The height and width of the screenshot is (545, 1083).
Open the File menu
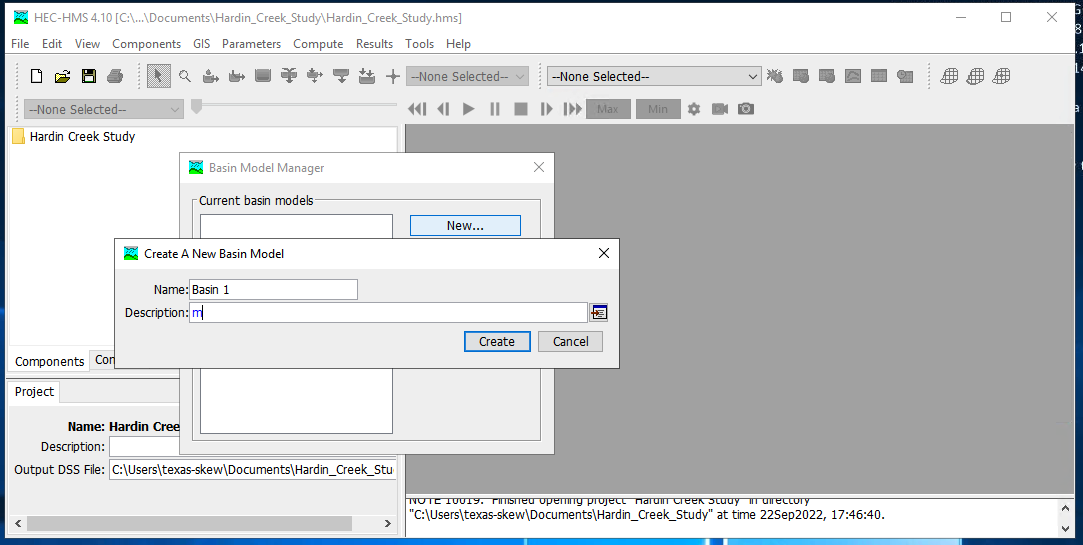pos(20,44)
